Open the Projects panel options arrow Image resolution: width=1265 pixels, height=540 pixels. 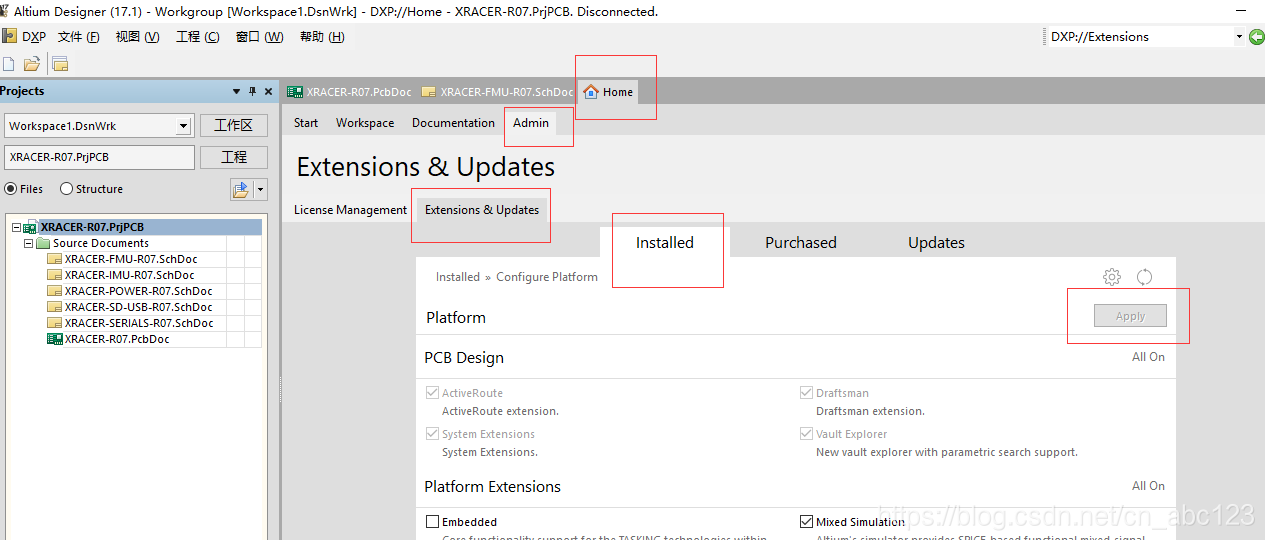click(236, 91)
